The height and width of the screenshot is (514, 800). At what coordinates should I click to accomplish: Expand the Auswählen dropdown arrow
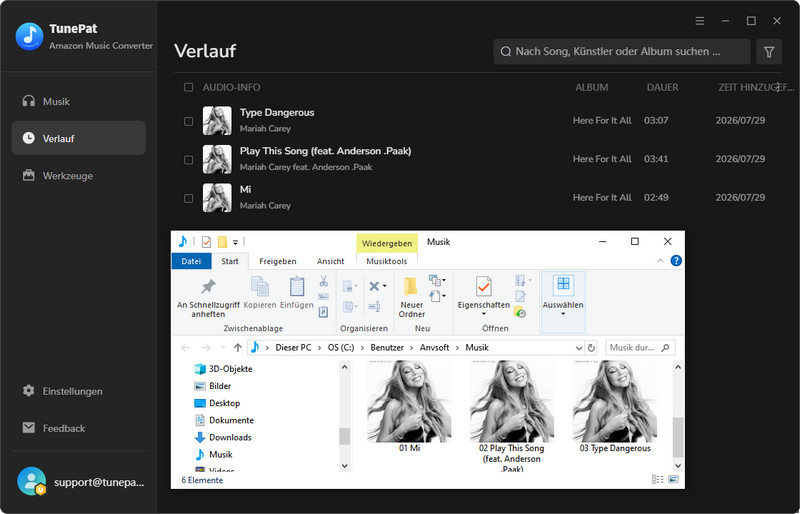pos(563,314)
